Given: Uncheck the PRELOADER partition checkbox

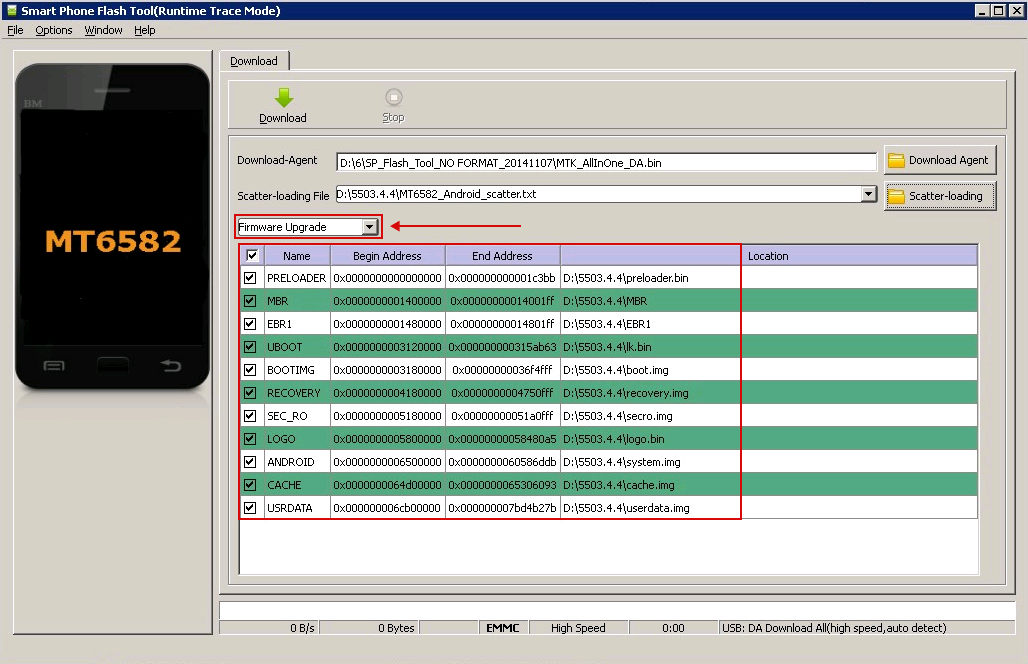Looking at the screenshot, I should coord(251,278).
